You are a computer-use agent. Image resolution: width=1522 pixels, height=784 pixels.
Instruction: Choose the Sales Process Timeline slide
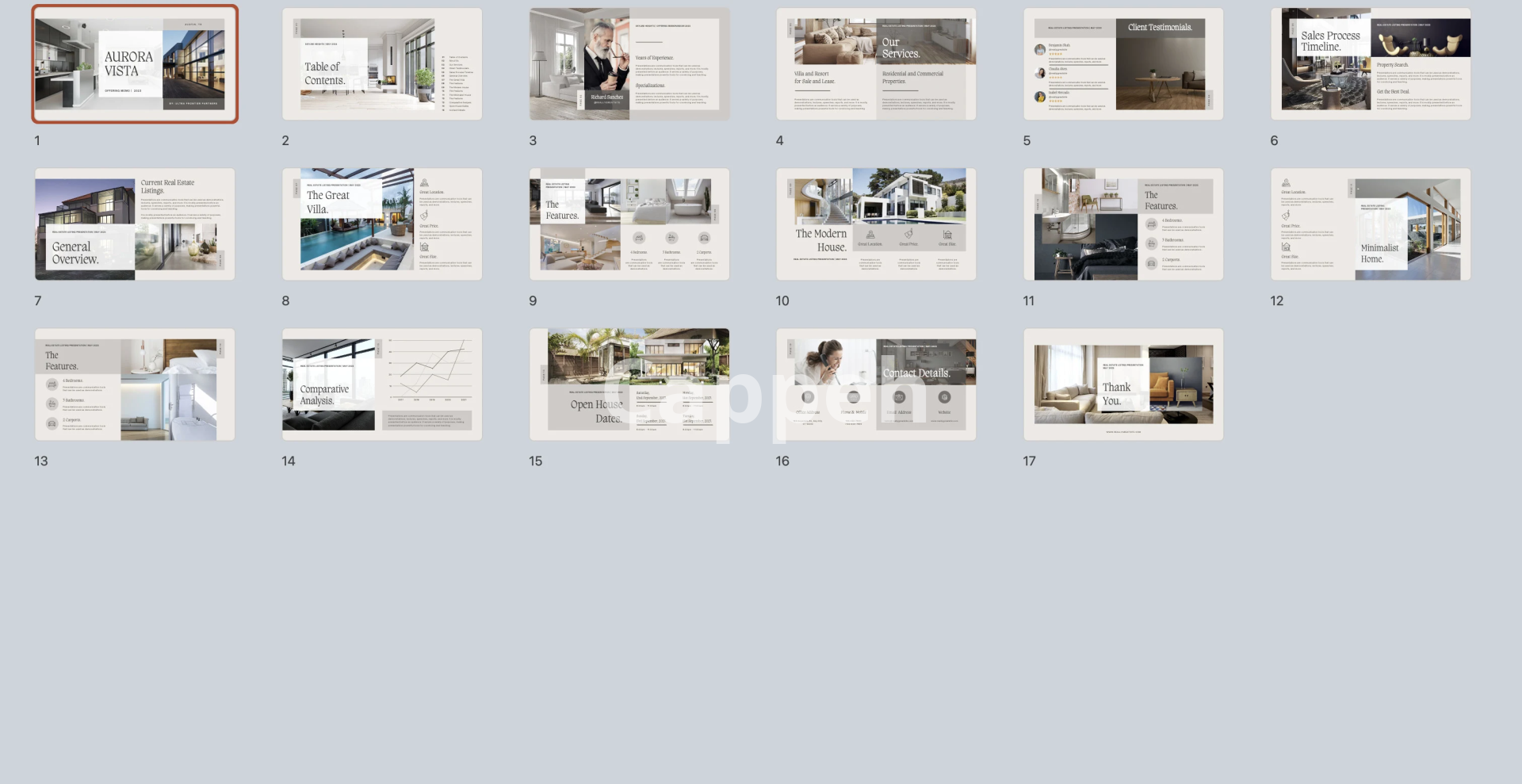(x=1371, y=64)
